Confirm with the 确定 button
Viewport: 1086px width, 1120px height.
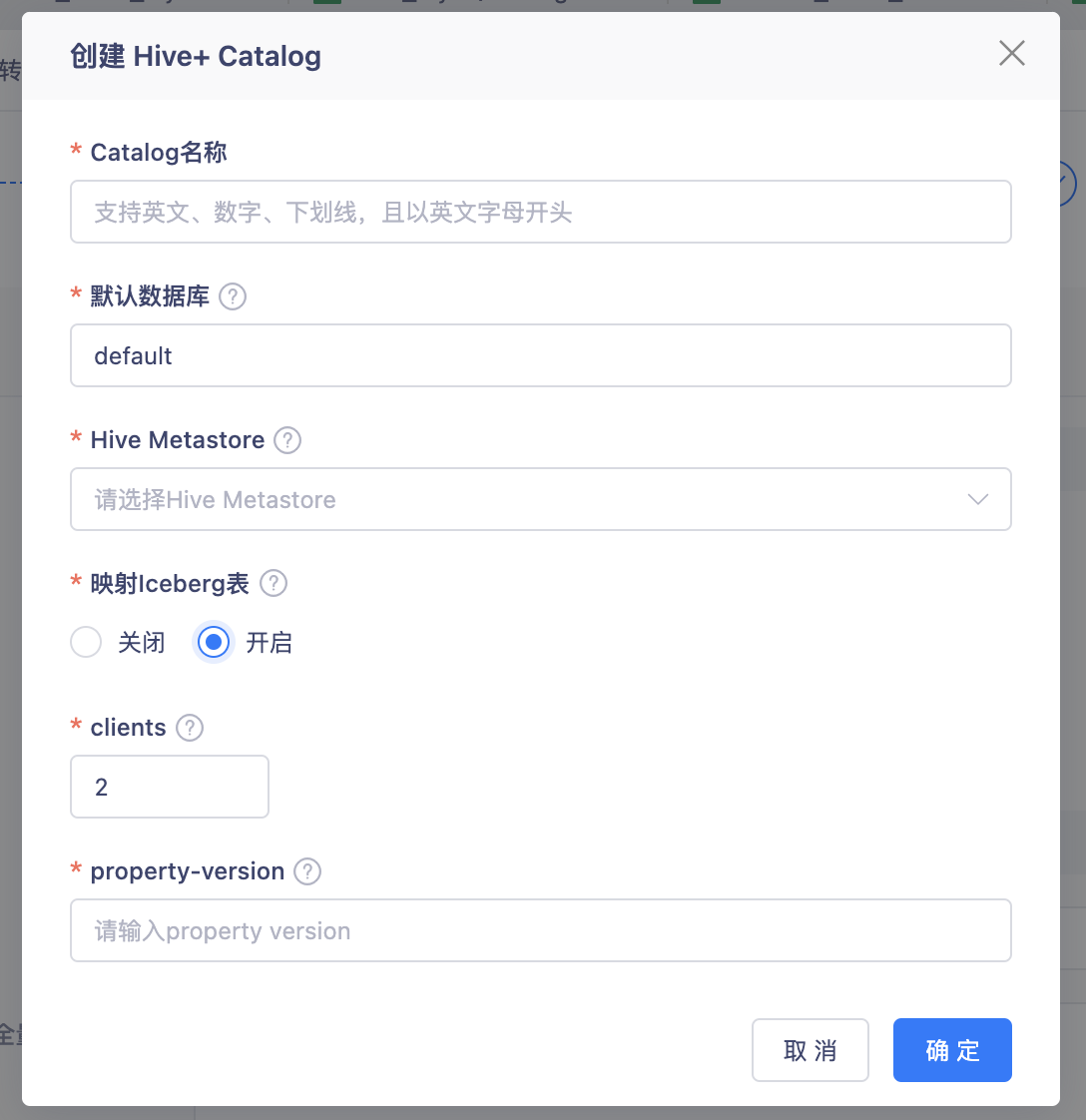coord(952,1050)
